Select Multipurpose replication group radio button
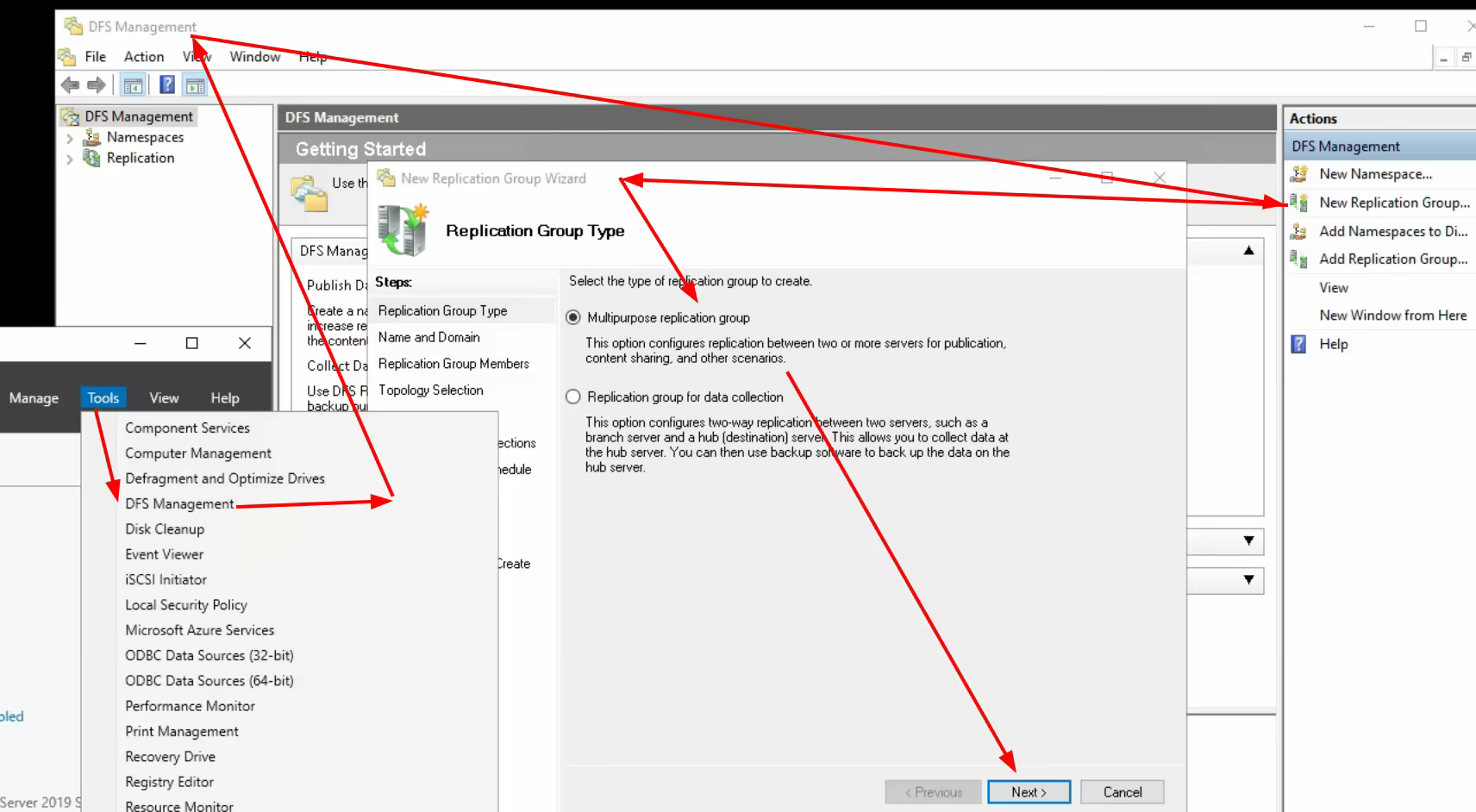Screen dimensions: 1476x812 tap(573, 317)
